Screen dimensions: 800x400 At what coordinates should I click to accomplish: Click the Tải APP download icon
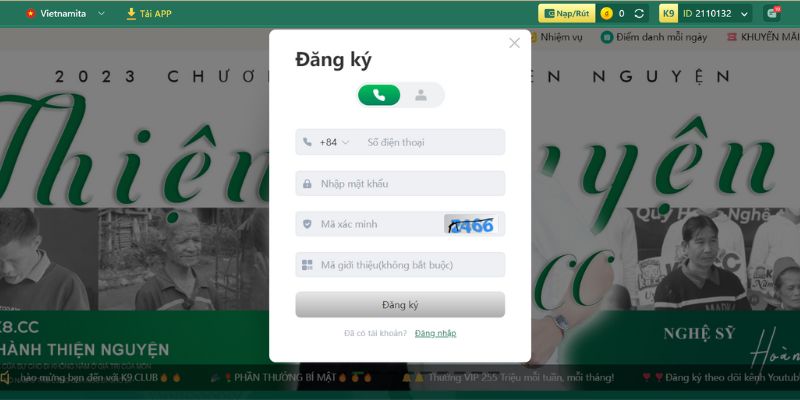coord(131,14)
